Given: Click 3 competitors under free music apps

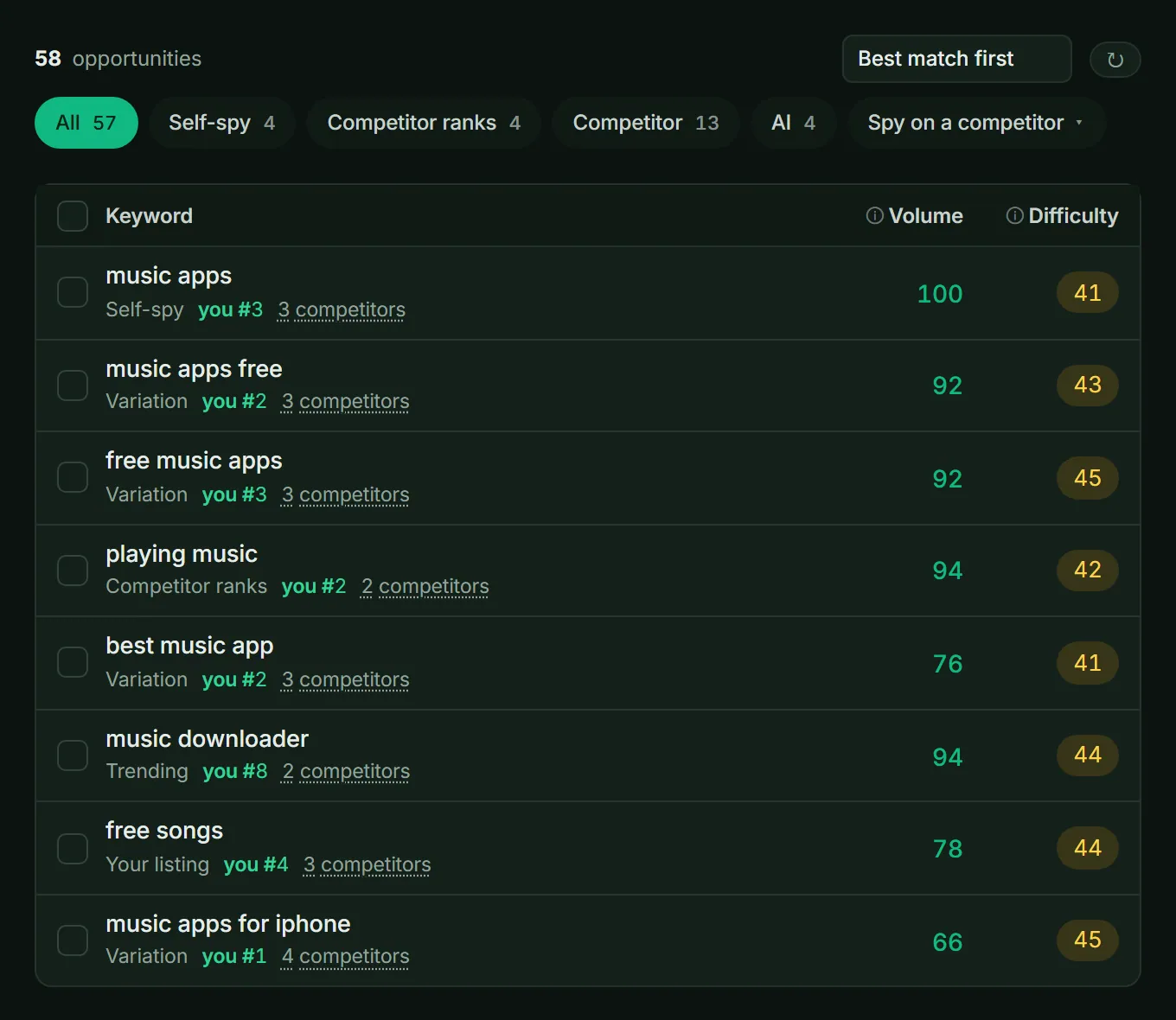Looking at the screenshot, I should pos(345,494).
